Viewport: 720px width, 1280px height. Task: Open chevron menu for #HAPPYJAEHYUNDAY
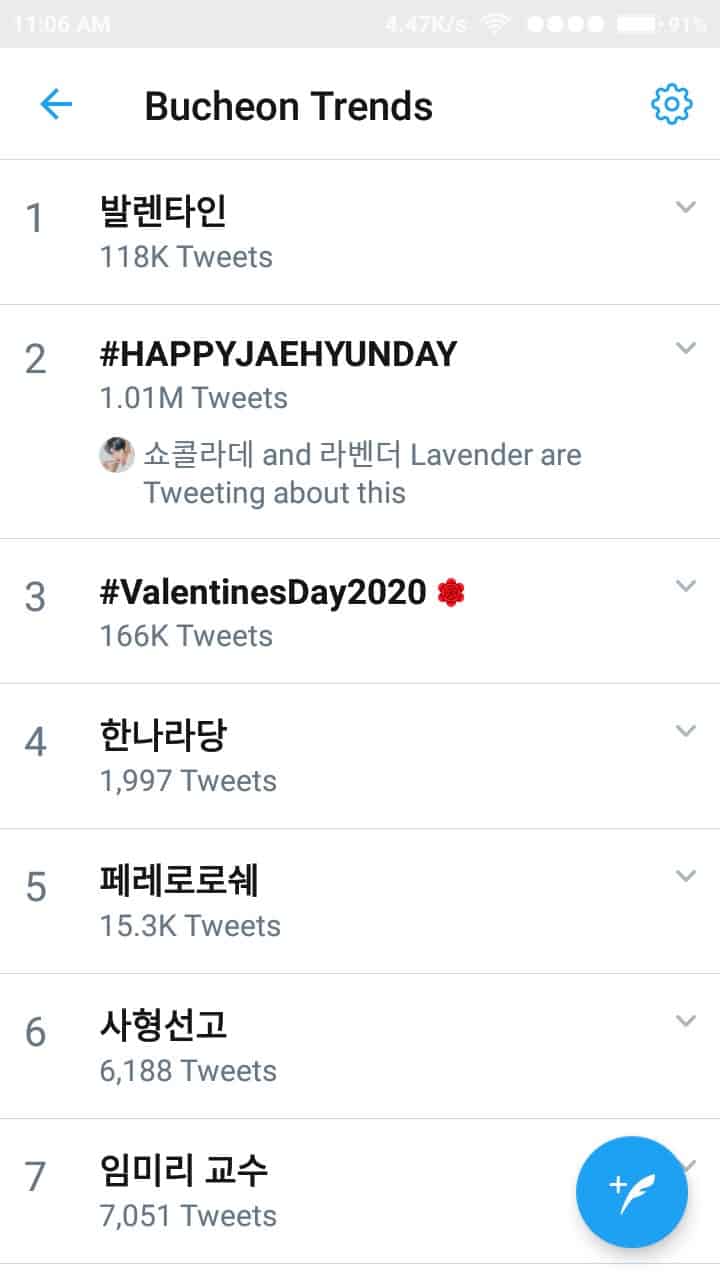point(685,348)
